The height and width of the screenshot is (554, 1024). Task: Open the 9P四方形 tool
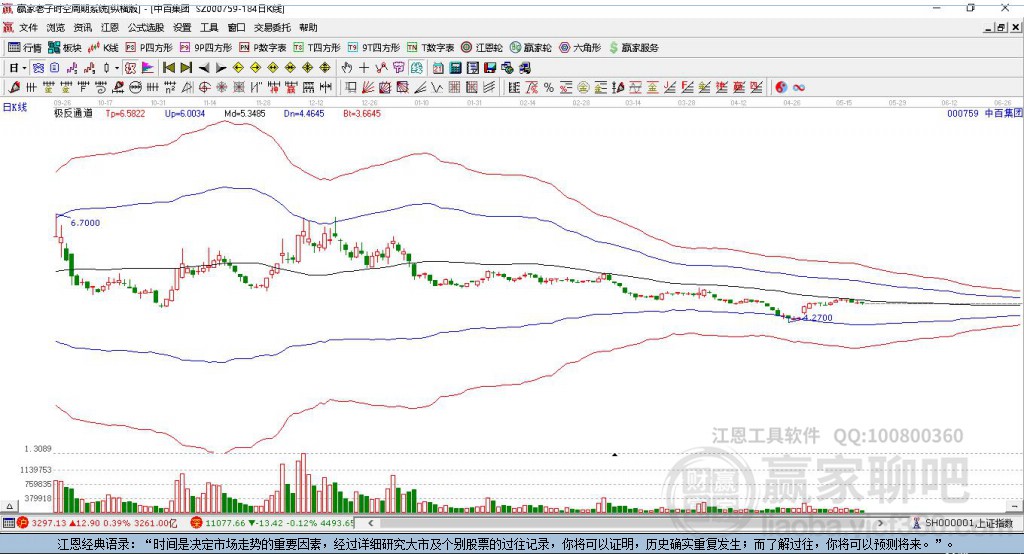pos(206,48)
